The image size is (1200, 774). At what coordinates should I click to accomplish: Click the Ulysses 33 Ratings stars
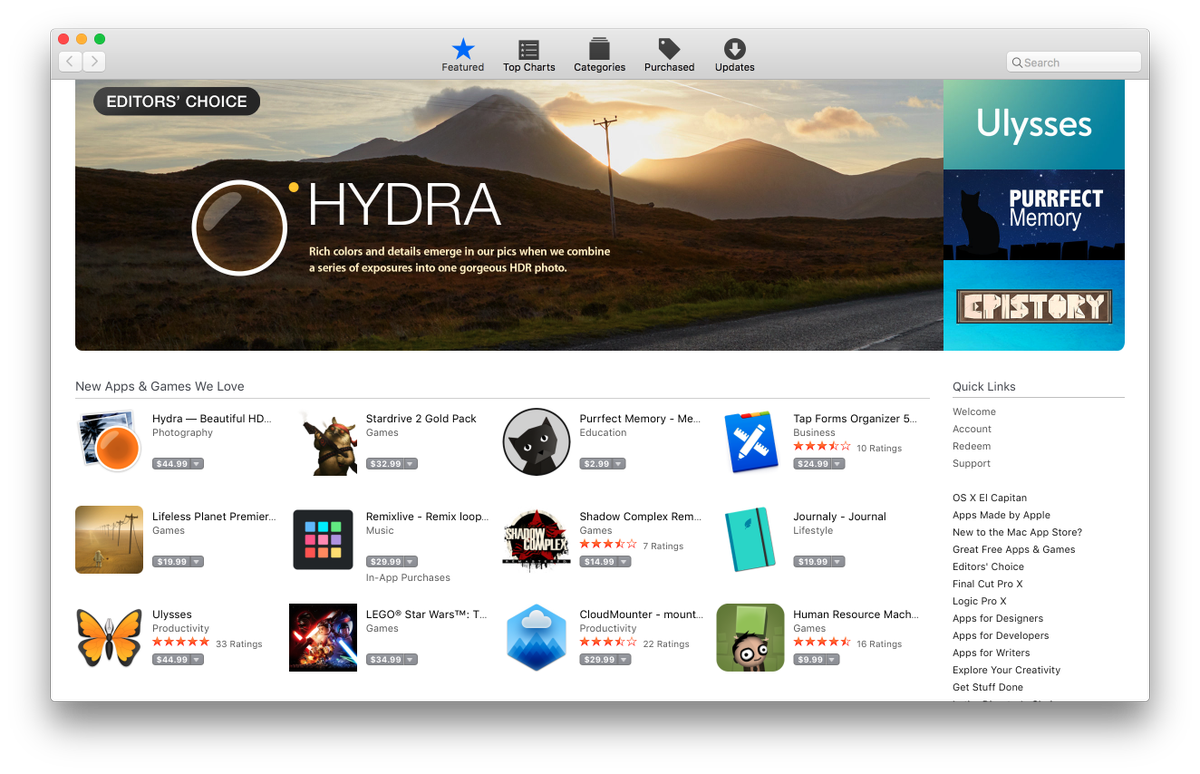tap(181, 643)
